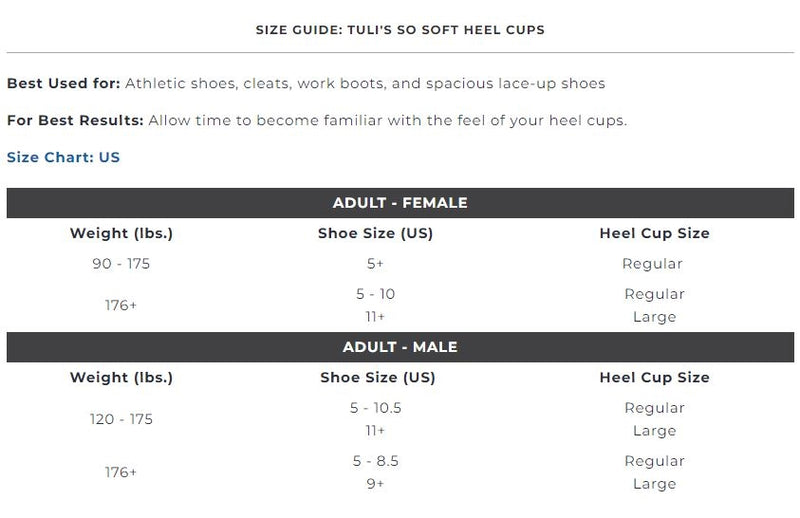Click "Shoe Size (US)" header under Adult Male
The image size is (800, 518).
click(x=375, y=378)
